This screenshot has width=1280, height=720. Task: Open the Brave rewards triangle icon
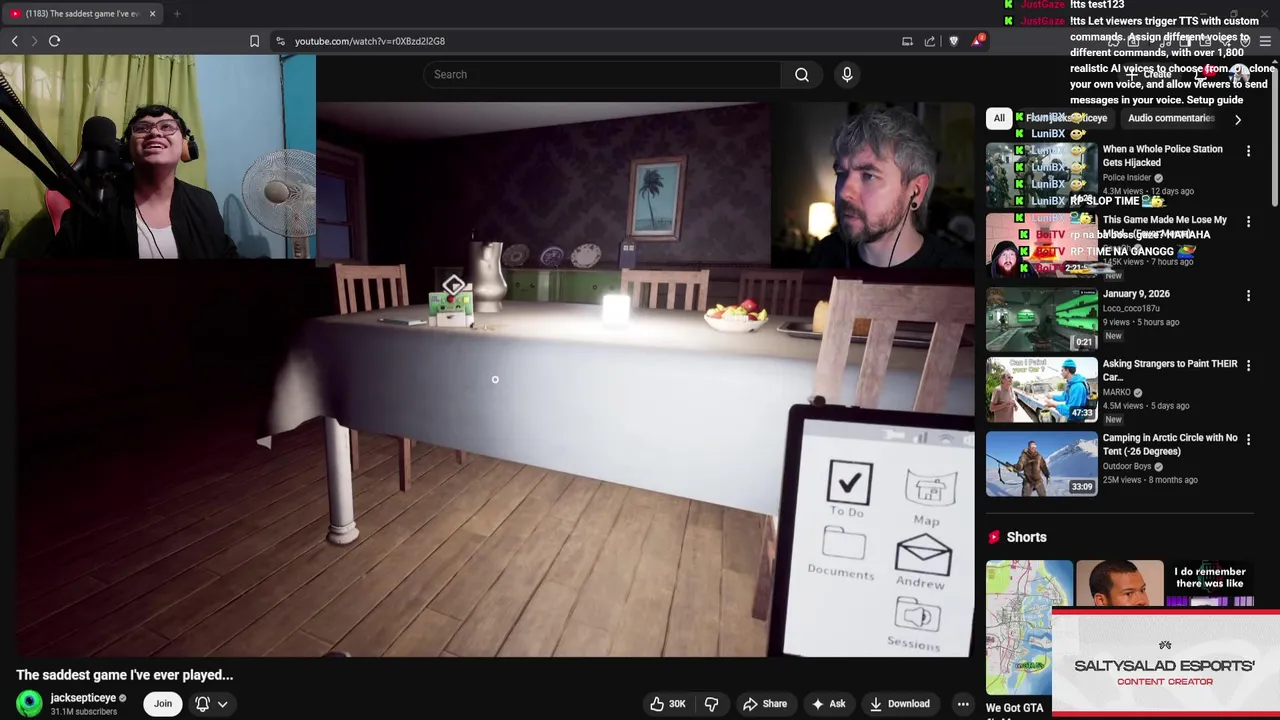[978, 41]
